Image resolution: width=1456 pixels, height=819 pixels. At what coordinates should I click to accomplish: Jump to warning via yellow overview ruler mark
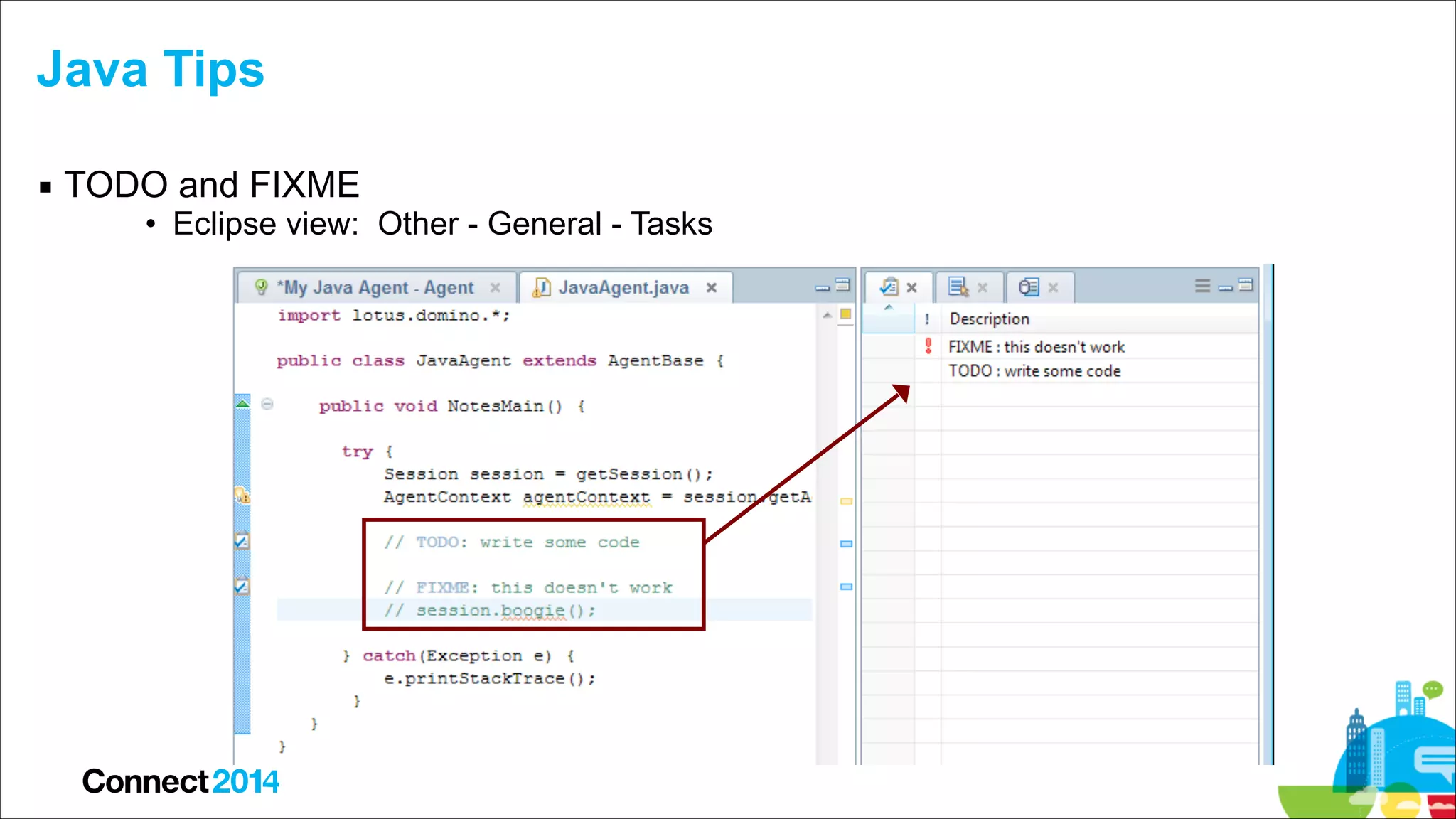(846, 501)
